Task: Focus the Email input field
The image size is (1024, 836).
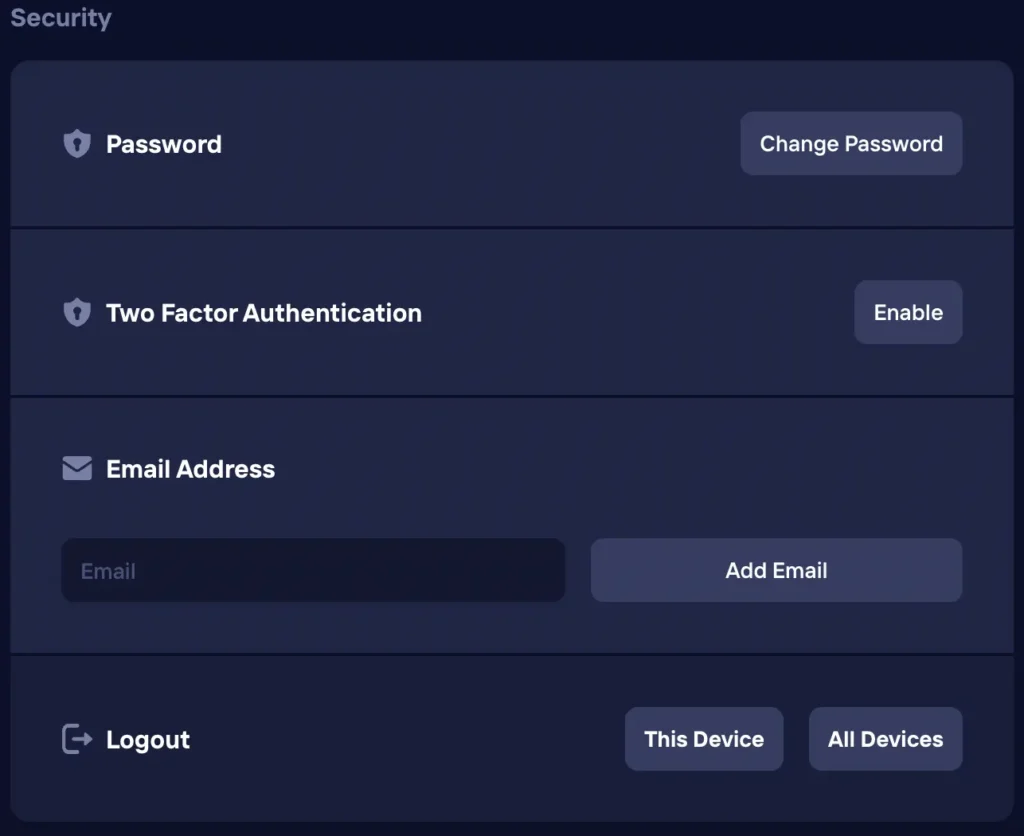Action: (x=313, y=571)
